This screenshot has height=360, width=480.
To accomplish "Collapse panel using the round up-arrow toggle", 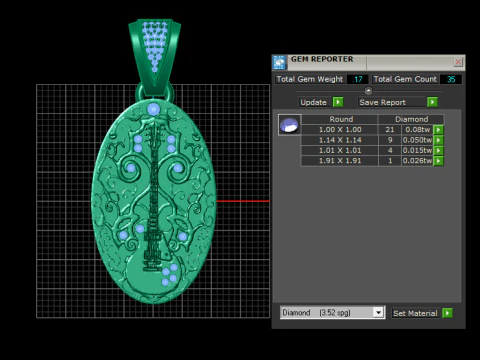I will tap(368, 91).
